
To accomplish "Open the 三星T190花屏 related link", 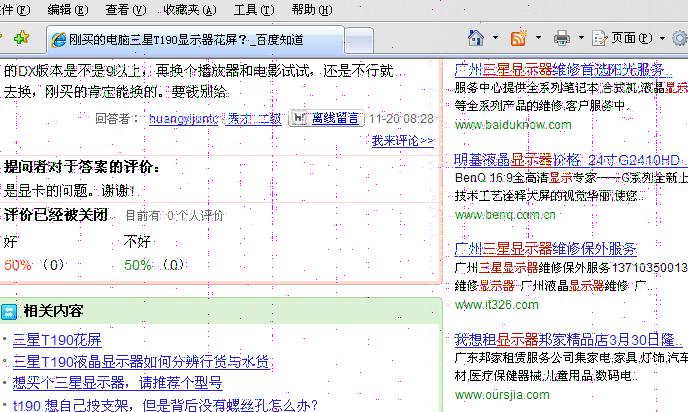I will tap(57, 340).
